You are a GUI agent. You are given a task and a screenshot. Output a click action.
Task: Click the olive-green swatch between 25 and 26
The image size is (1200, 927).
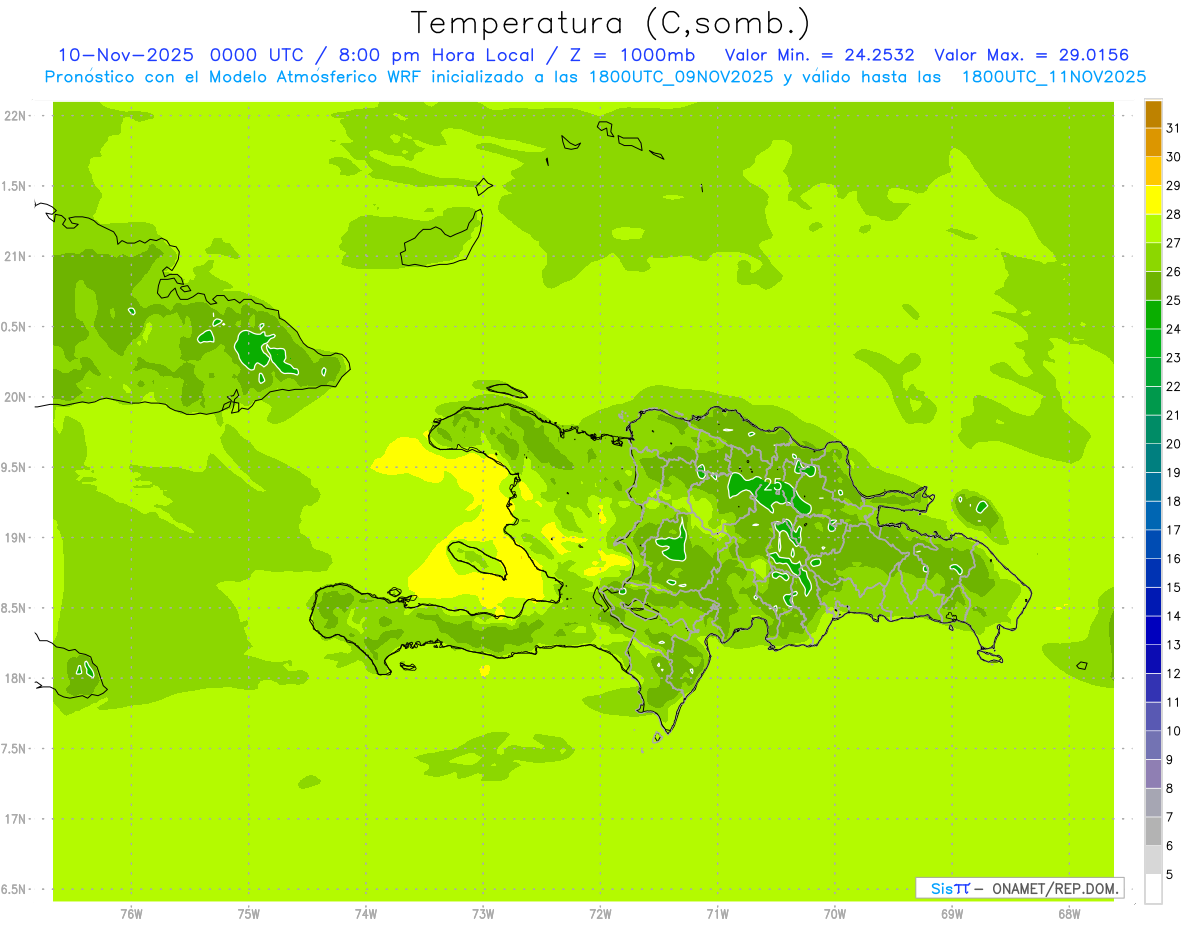click(x=1153, y=286)
